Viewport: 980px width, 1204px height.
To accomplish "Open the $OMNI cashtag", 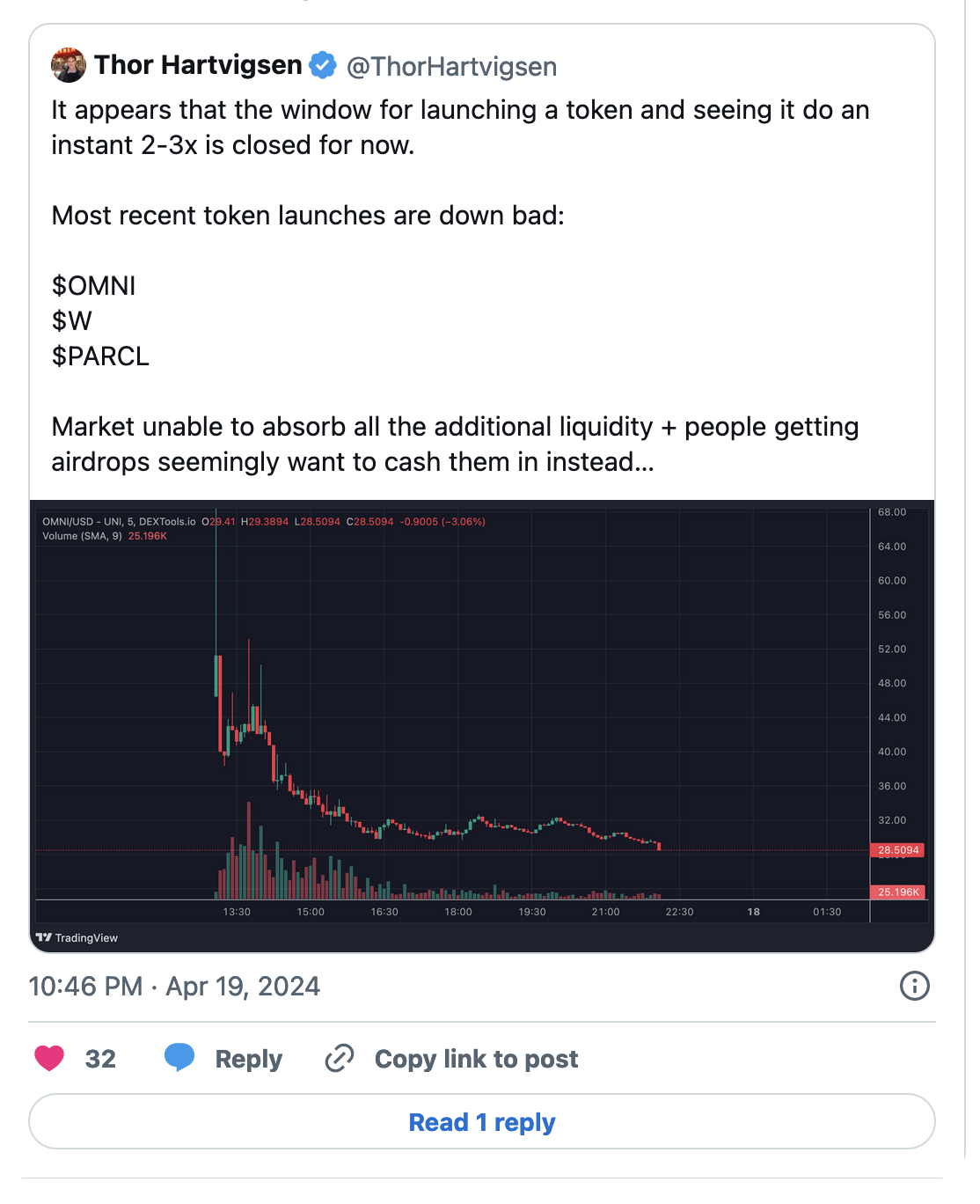I will (93, 285).
